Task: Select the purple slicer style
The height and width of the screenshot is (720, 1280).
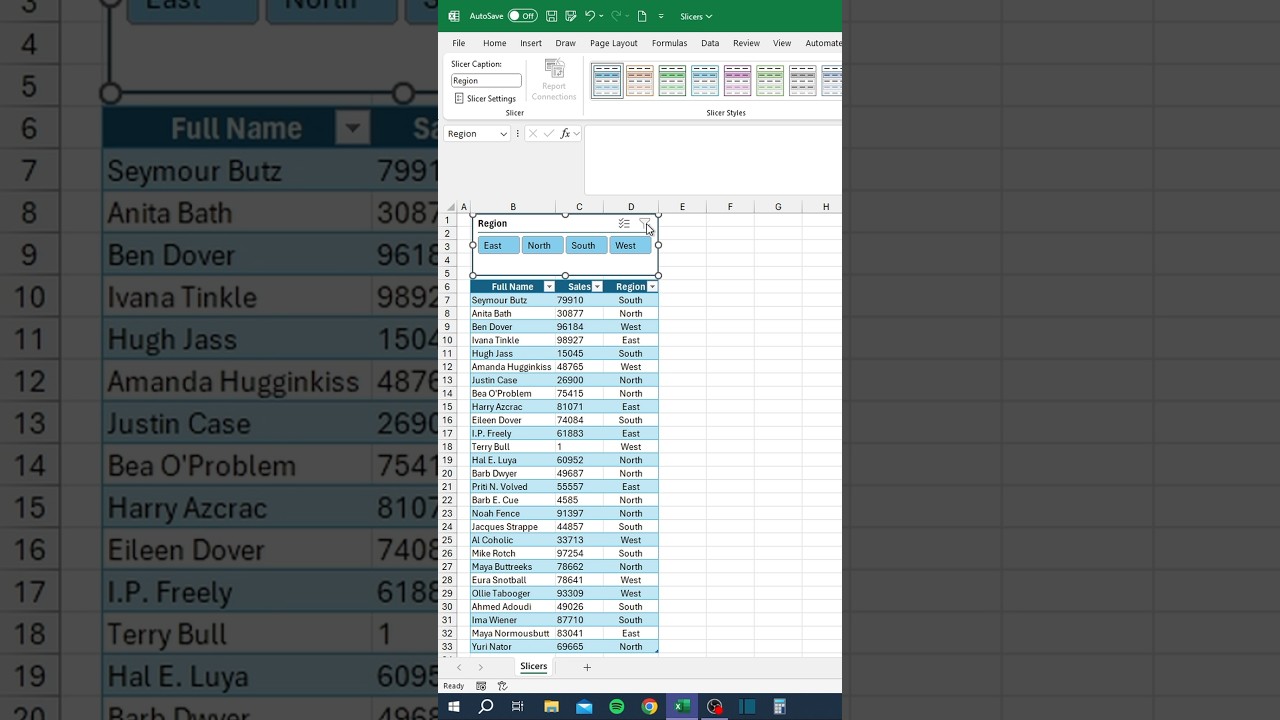Action: (737, 80)
